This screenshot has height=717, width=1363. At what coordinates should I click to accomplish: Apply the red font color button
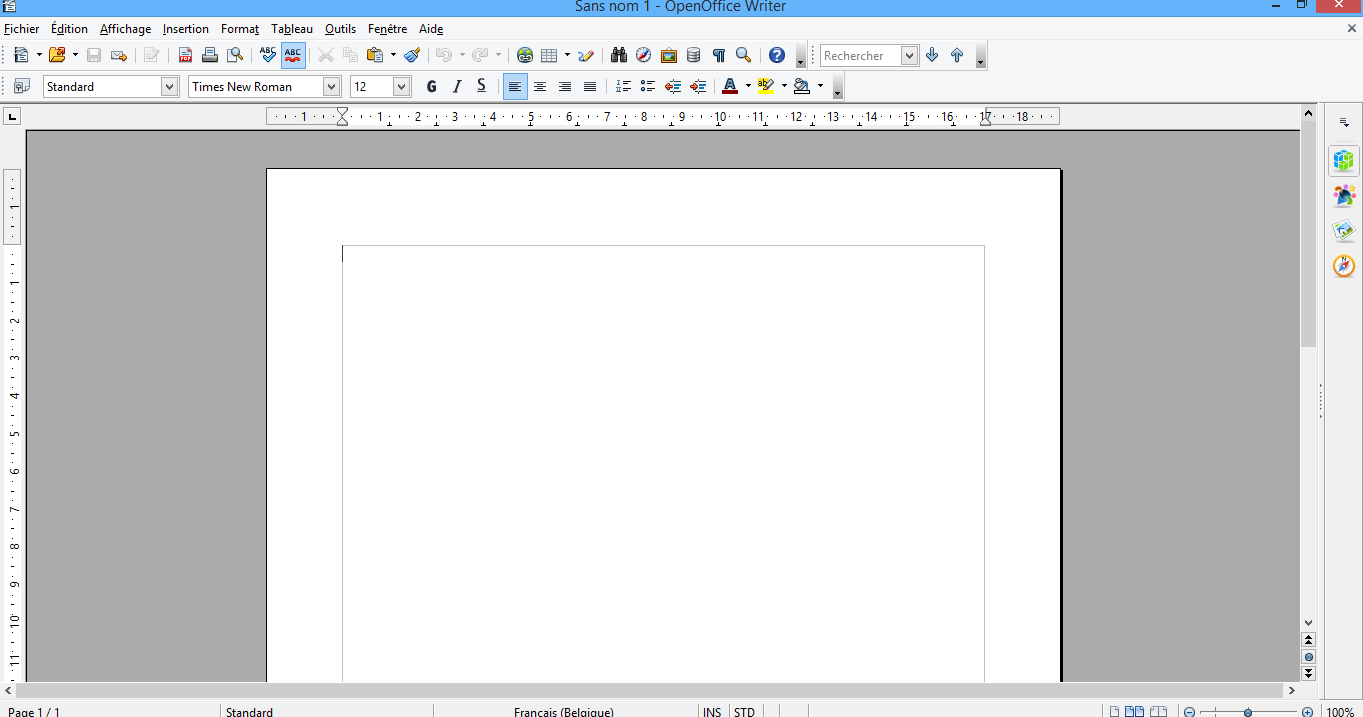(730, 86)
